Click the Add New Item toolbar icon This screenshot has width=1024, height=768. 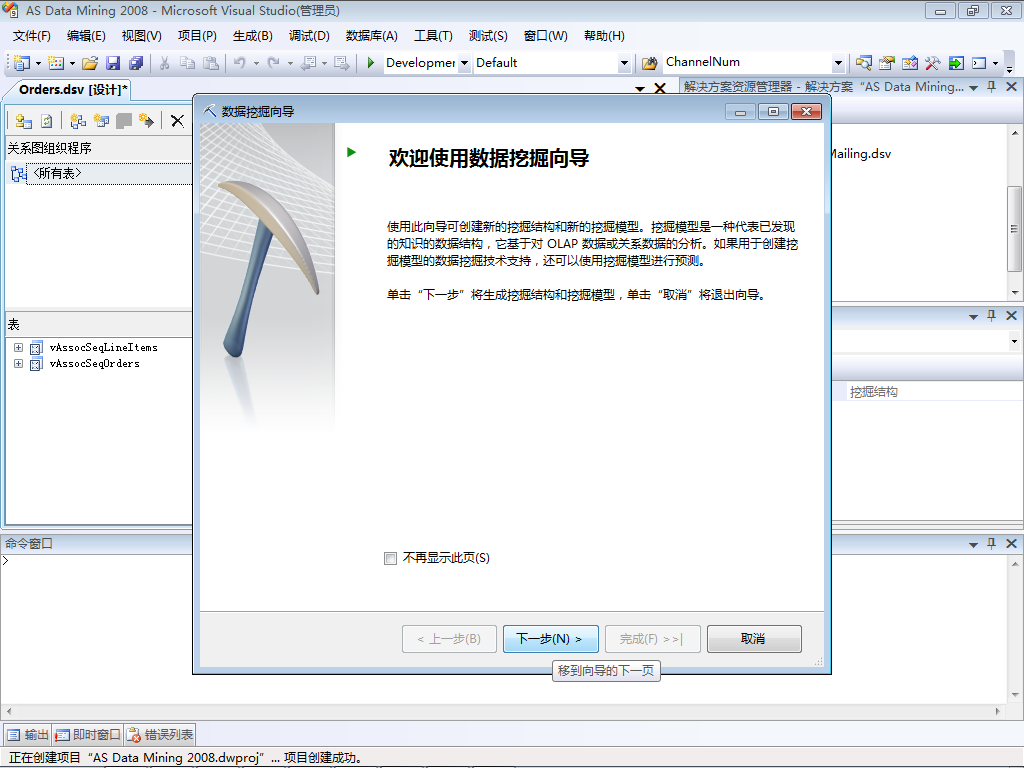pos(56,63)
